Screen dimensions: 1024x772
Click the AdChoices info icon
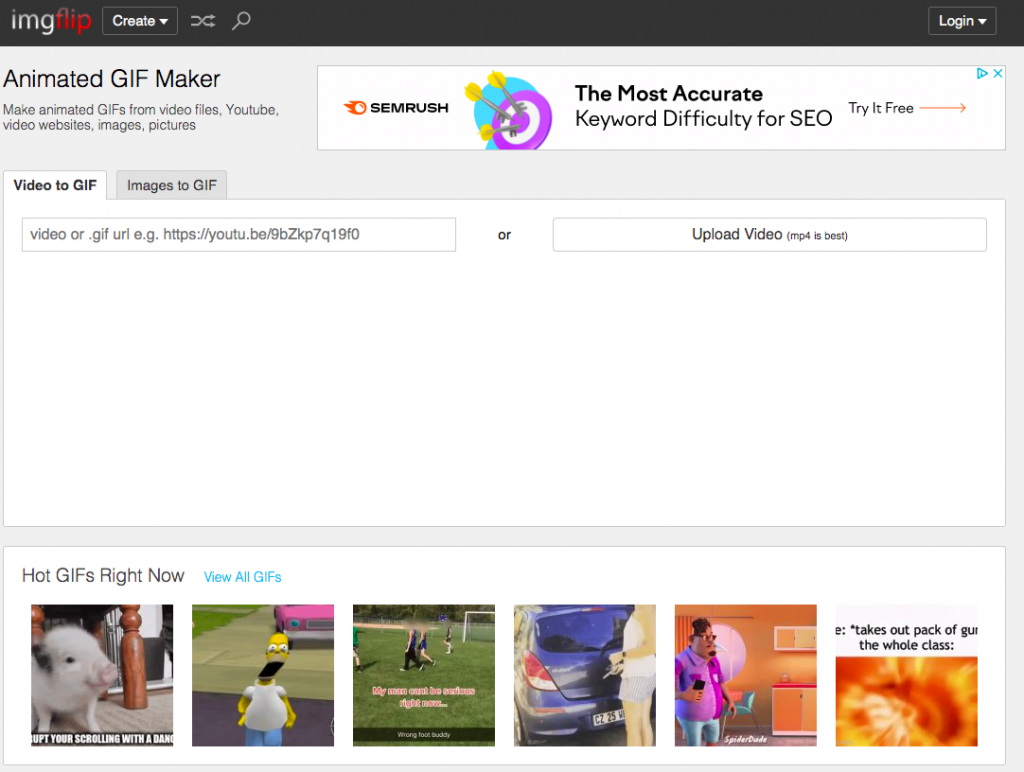[983, 74]
